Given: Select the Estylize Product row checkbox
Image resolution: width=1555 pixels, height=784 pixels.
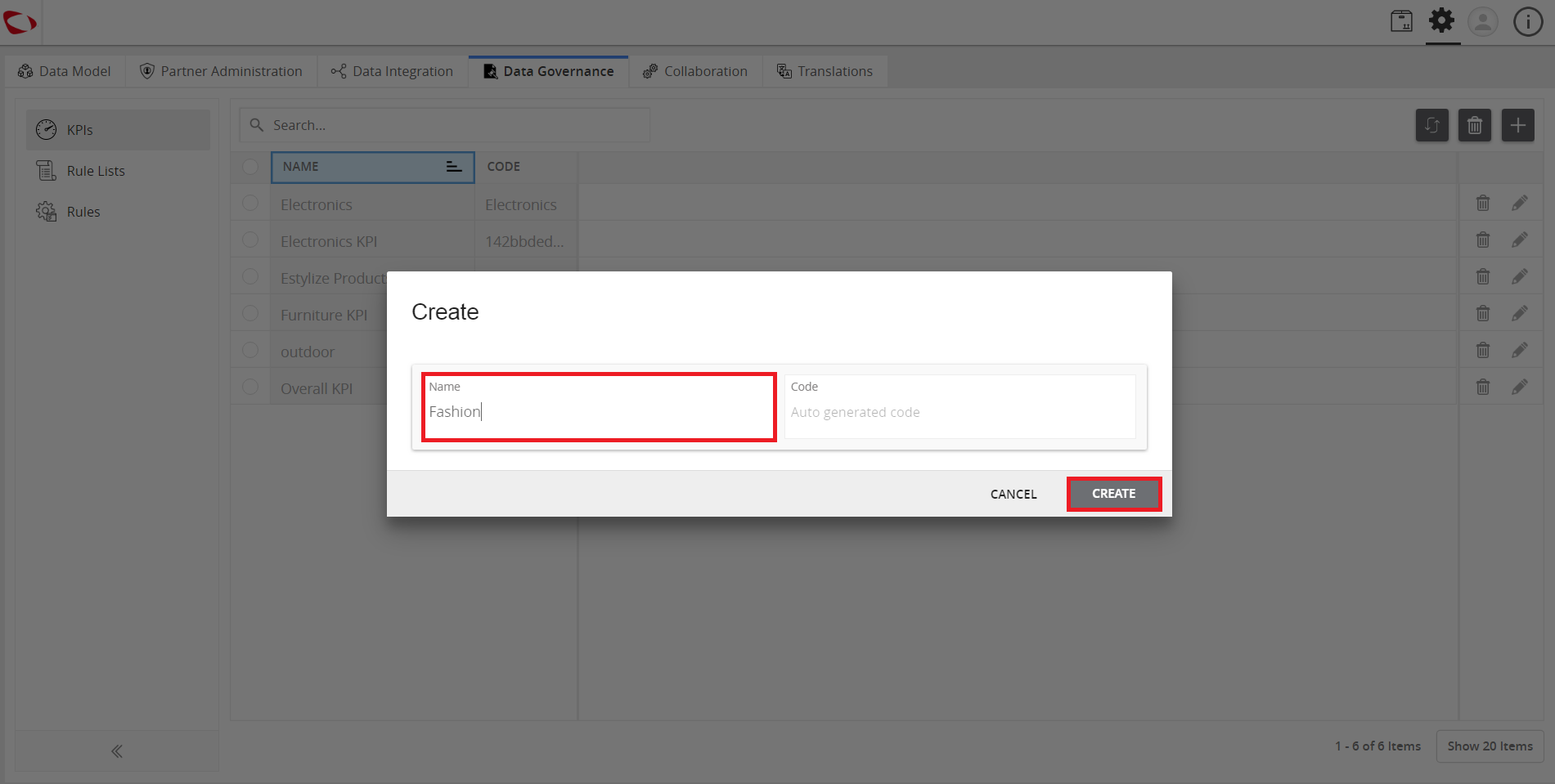Looking at the screenshot, I should pos(250,276).
